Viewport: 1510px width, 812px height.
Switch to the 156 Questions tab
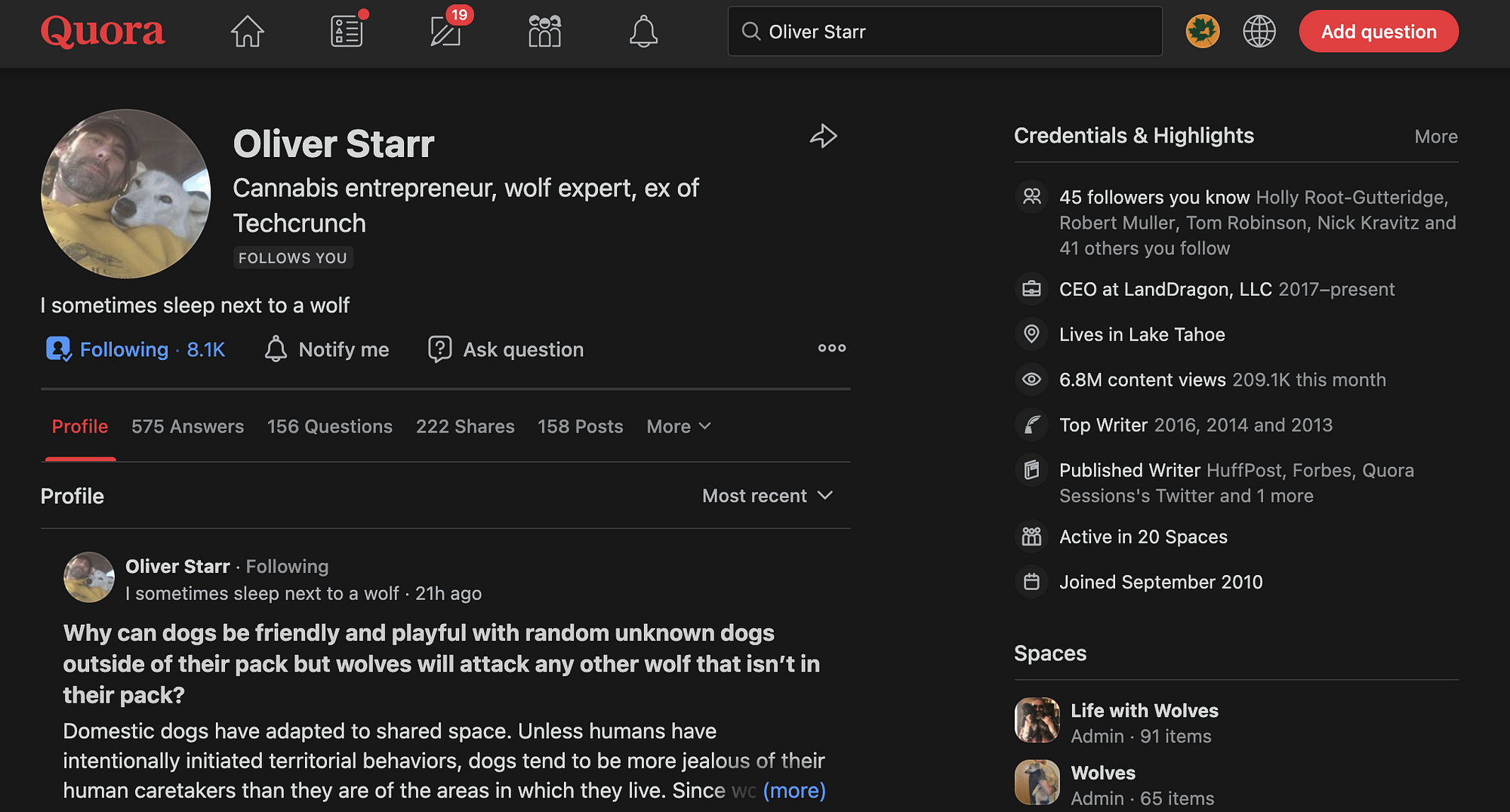(x=330, y=426)
